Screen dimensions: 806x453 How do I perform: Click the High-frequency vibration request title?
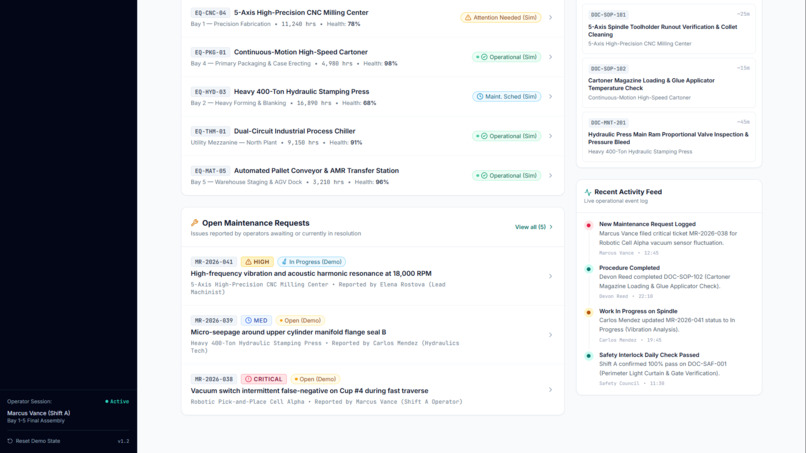pyautogui.click(x=311, y=274)
